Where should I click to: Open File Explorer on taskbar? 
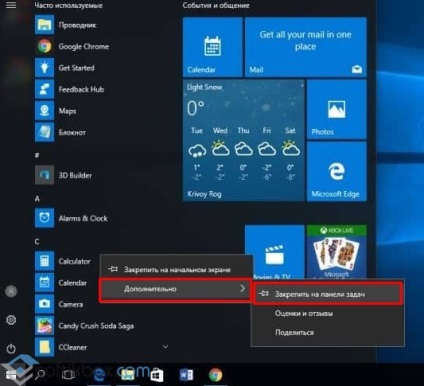(127, 375)
